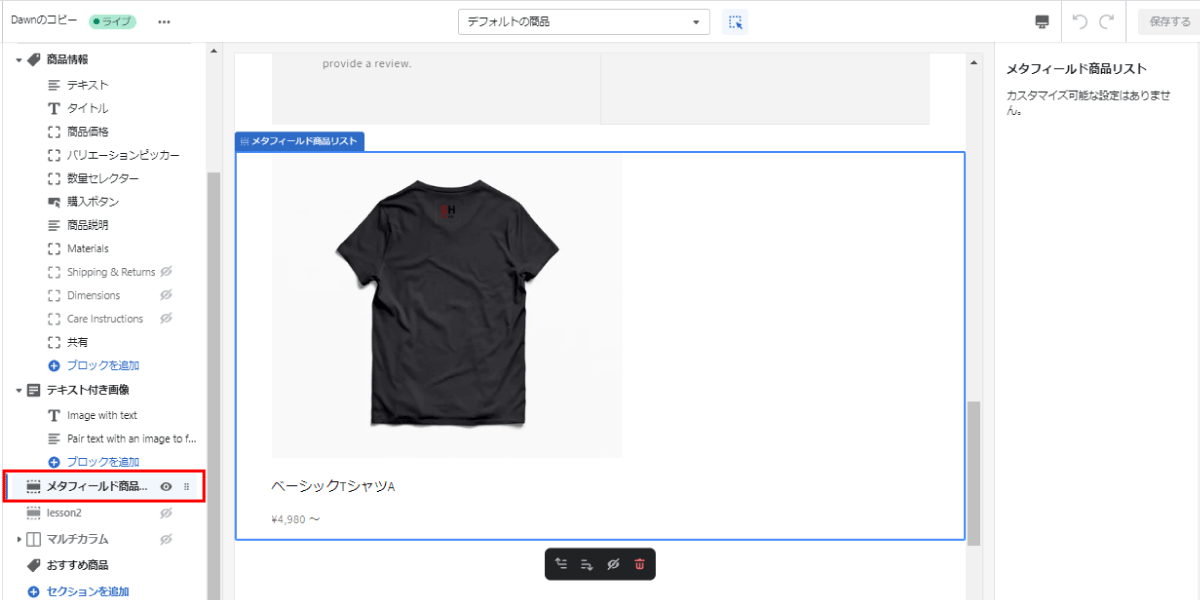
Task: Click the preview pane vertical scrollbar
Action: [x=974, y=473]
